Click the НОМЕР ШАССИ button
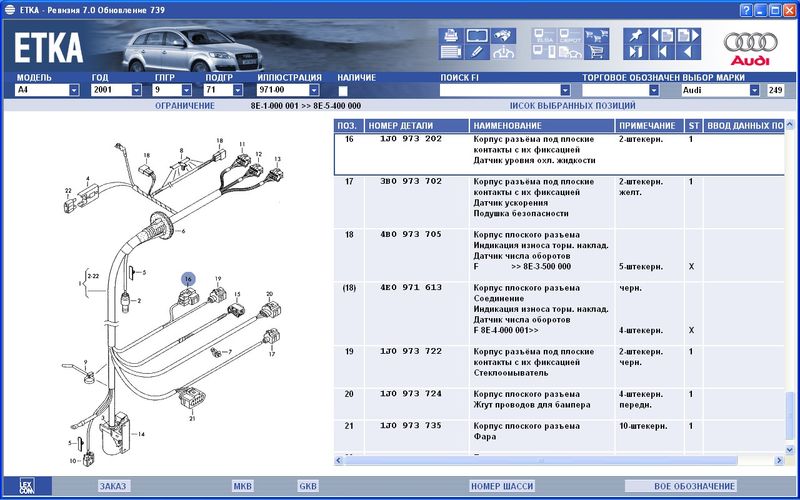Screen dimensions: 800x500 point(502,486)
